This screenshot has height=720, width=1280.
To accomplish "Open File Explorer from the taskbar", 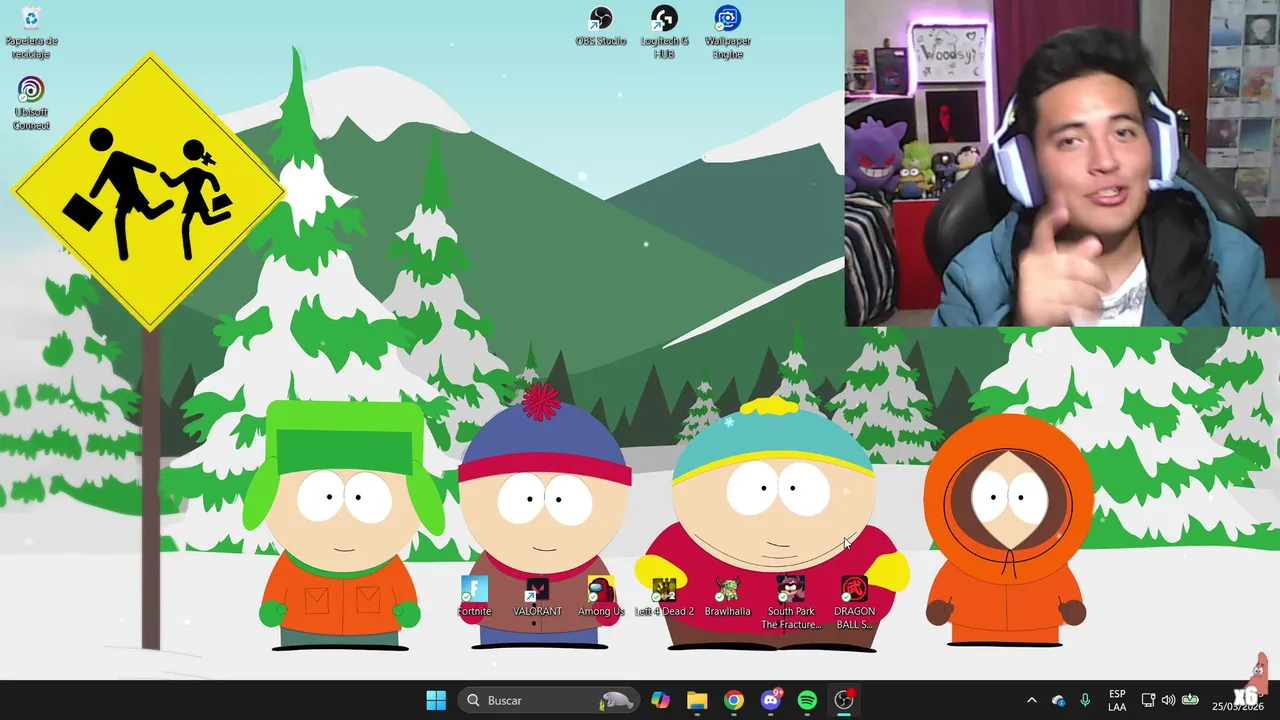I will click(x=697, y=700).
